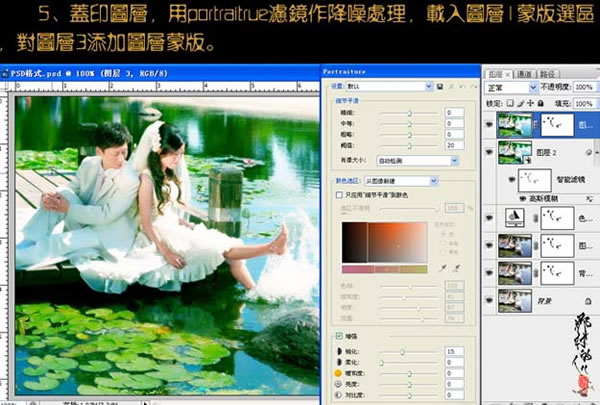Click the lock icon on 背景 layer
The width and height of the screenshot is (600, 405).
point(588,301)
